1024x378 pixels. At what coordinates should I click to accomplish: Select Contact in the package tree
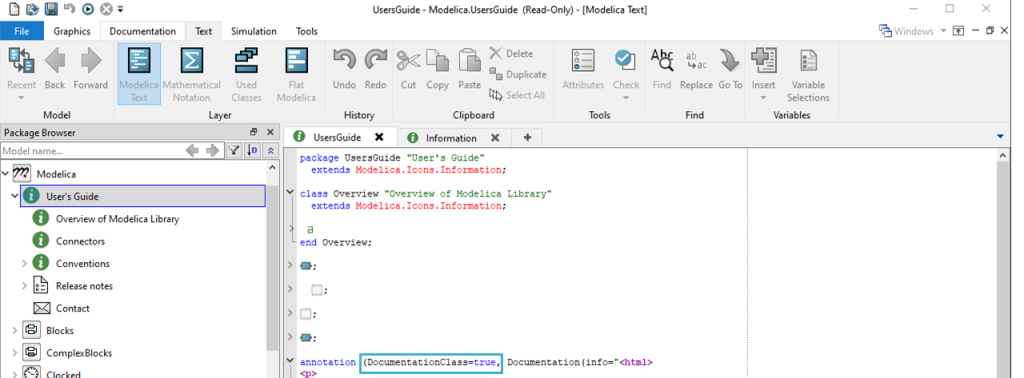(72, 308)
